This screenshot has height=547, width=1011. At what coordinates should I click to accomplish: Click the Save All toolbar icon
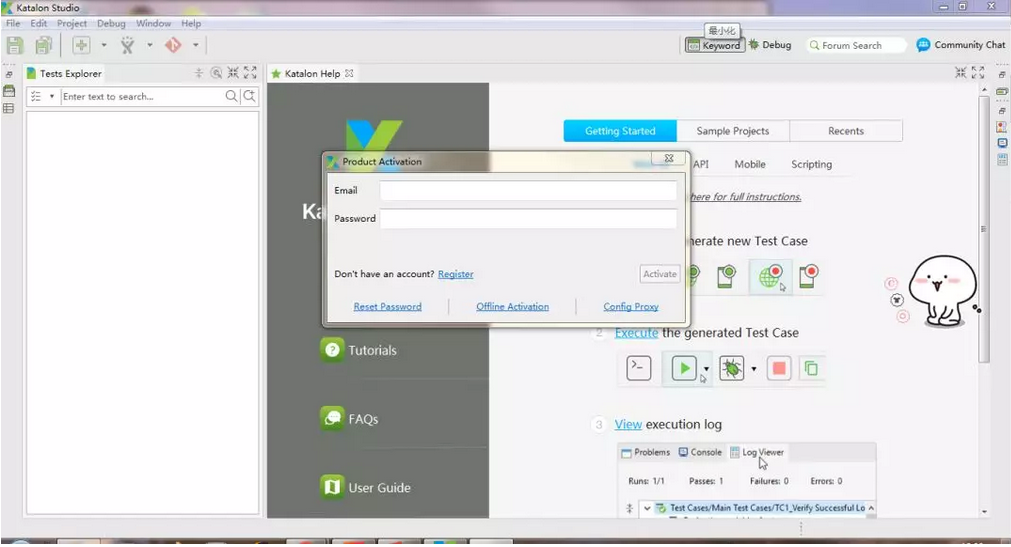(x=44, y=45)
